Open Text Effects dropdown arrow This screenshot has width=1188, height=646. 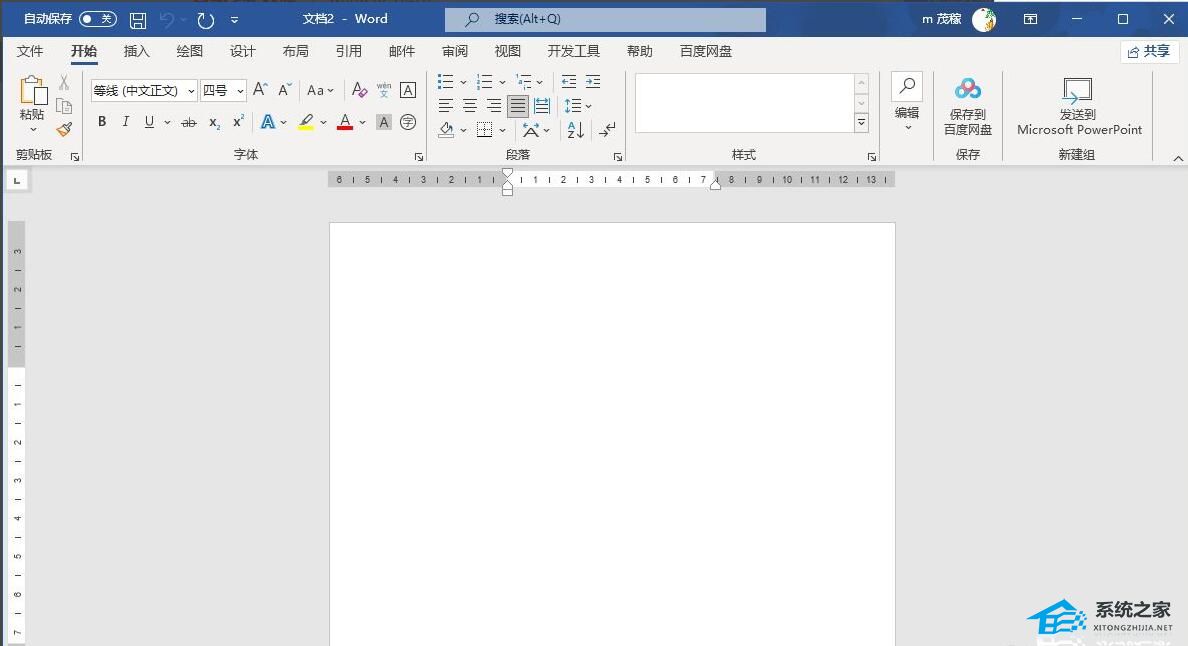click(x=284, y=122)
